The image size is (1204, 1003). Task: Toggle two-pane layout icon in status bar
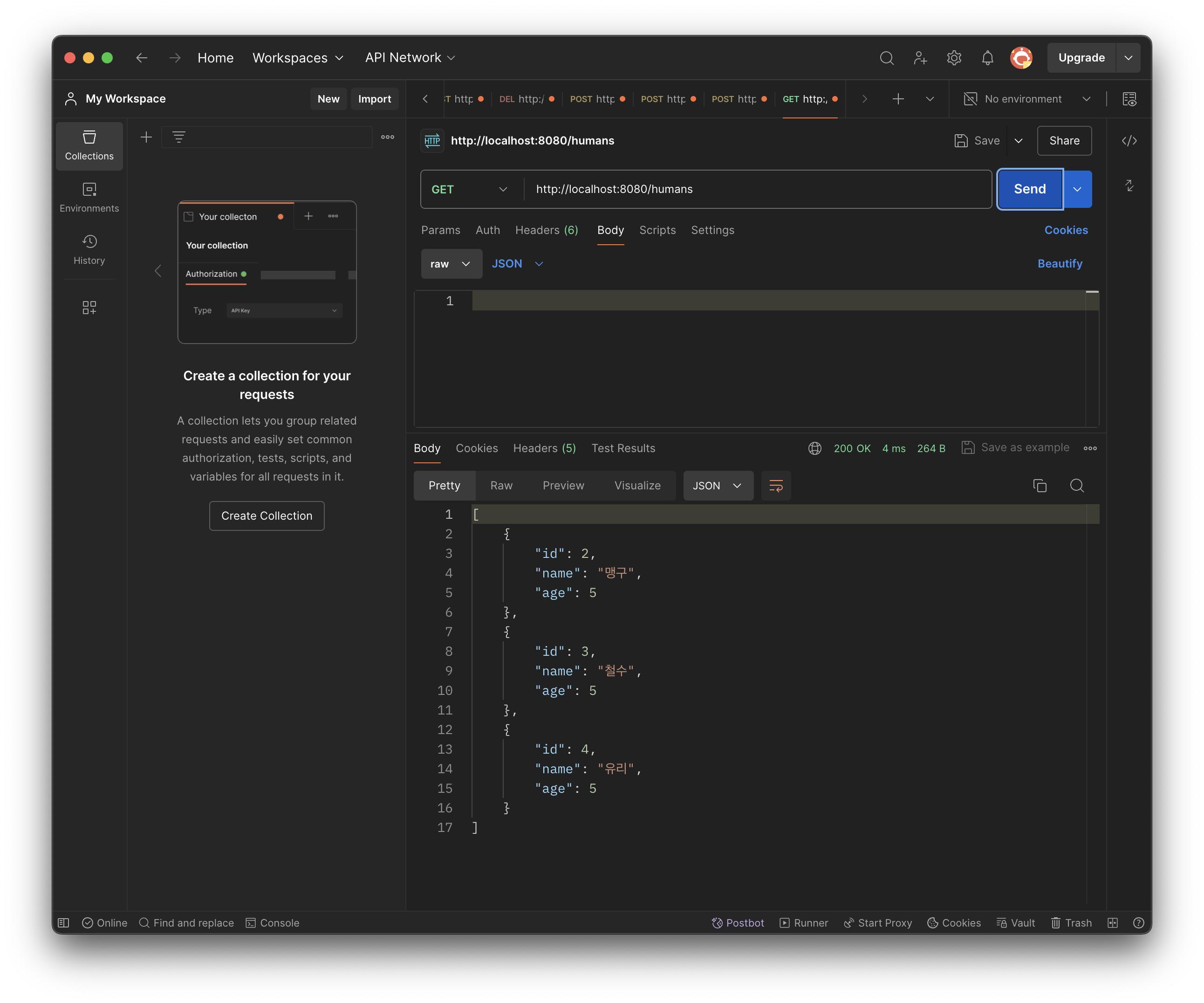pyautogui.click(x=1112, y=923)
